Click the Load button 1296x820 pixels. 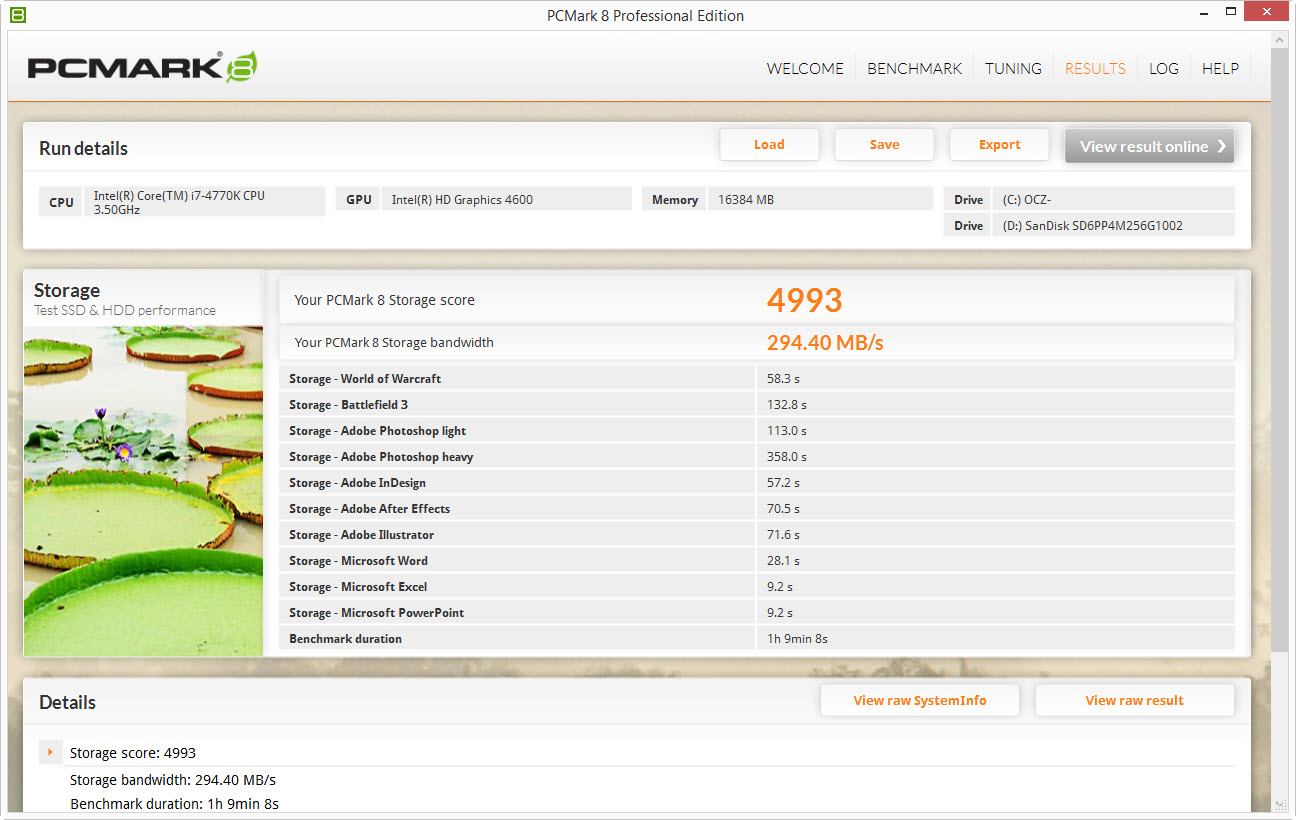click(x=769, y=145)
